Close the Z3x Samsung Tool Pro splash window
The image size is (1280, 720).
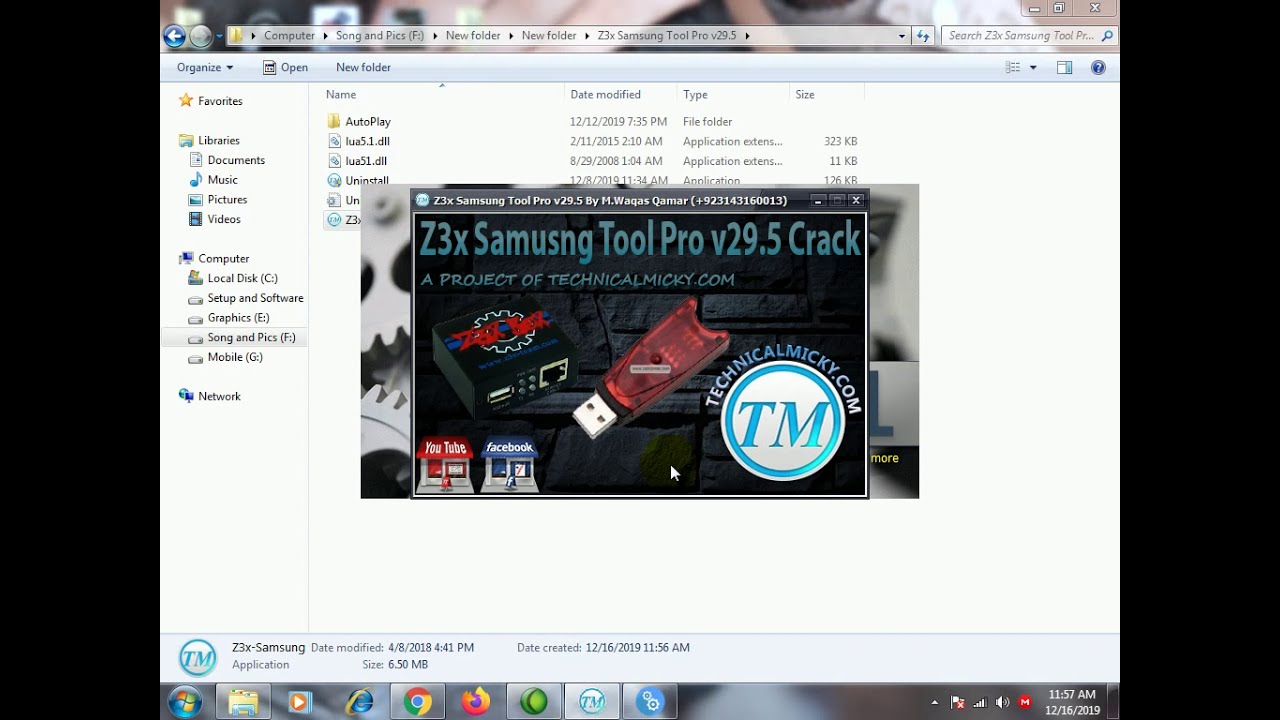856,200
